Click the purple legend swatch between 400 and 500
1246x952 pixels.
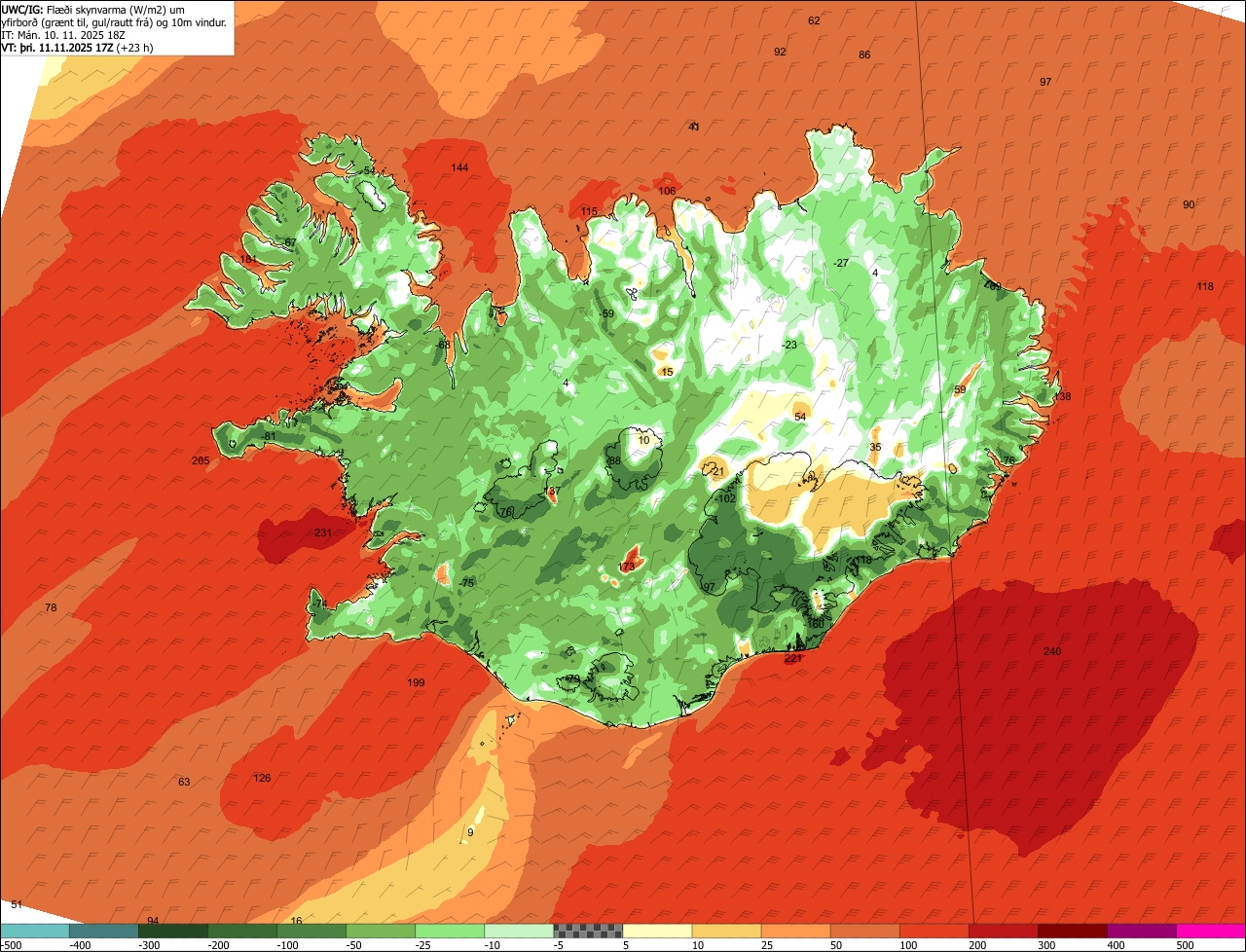coord(1141,931)
